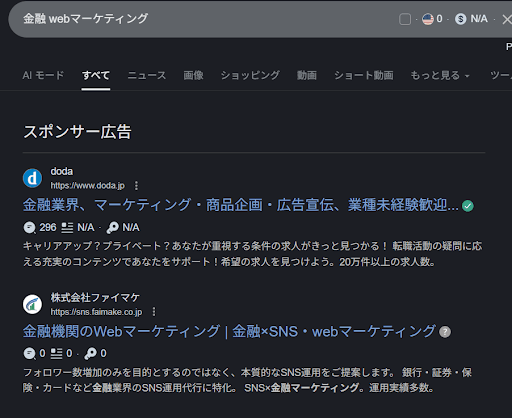Image resolution: width=512 pixels, height=418 pixels.
Task: Clear the search with the X icon
Action: 507,19
